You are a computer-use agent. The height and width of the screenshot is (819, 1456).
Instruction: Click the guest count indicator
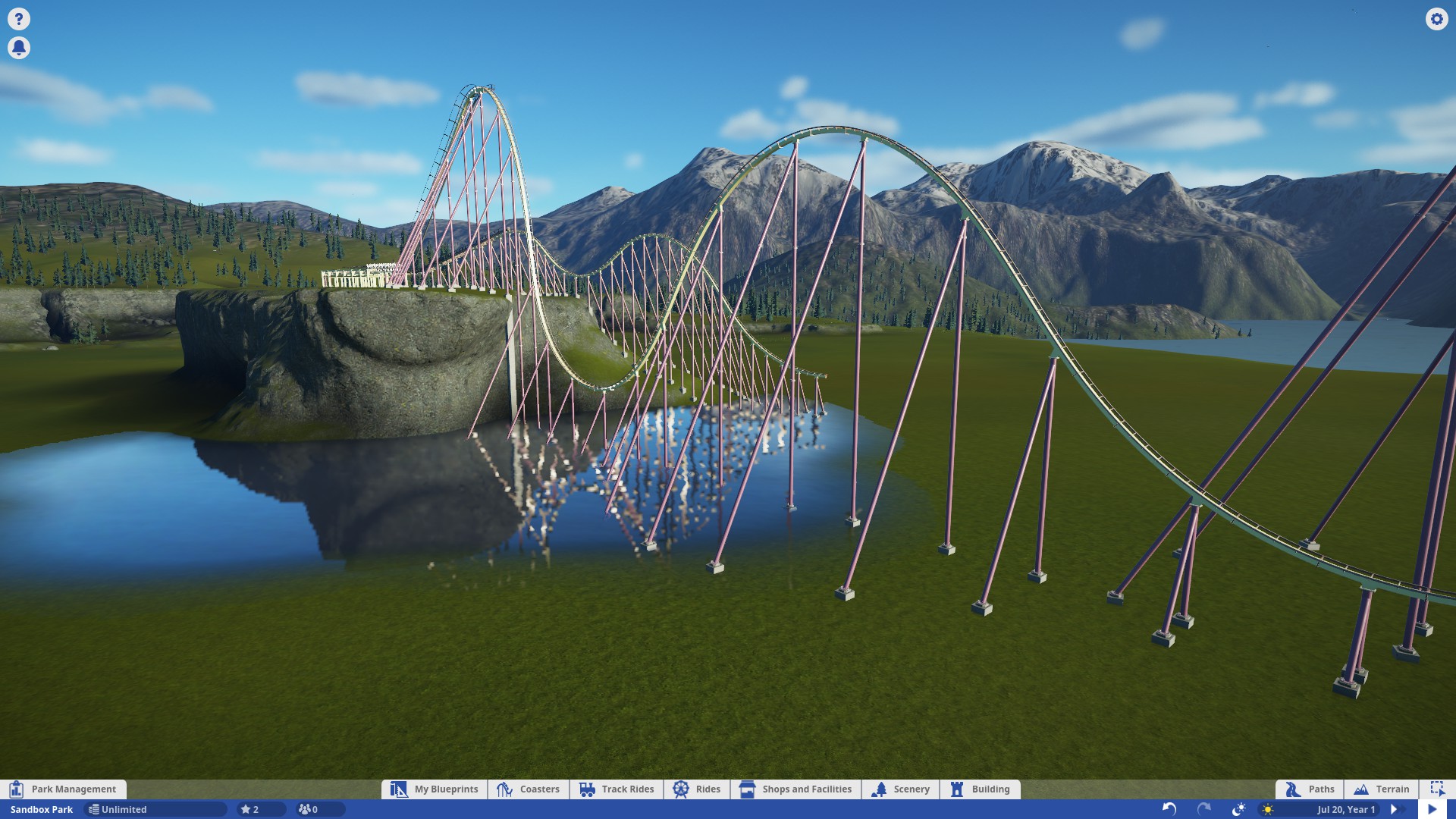click(x=309, y=809)
